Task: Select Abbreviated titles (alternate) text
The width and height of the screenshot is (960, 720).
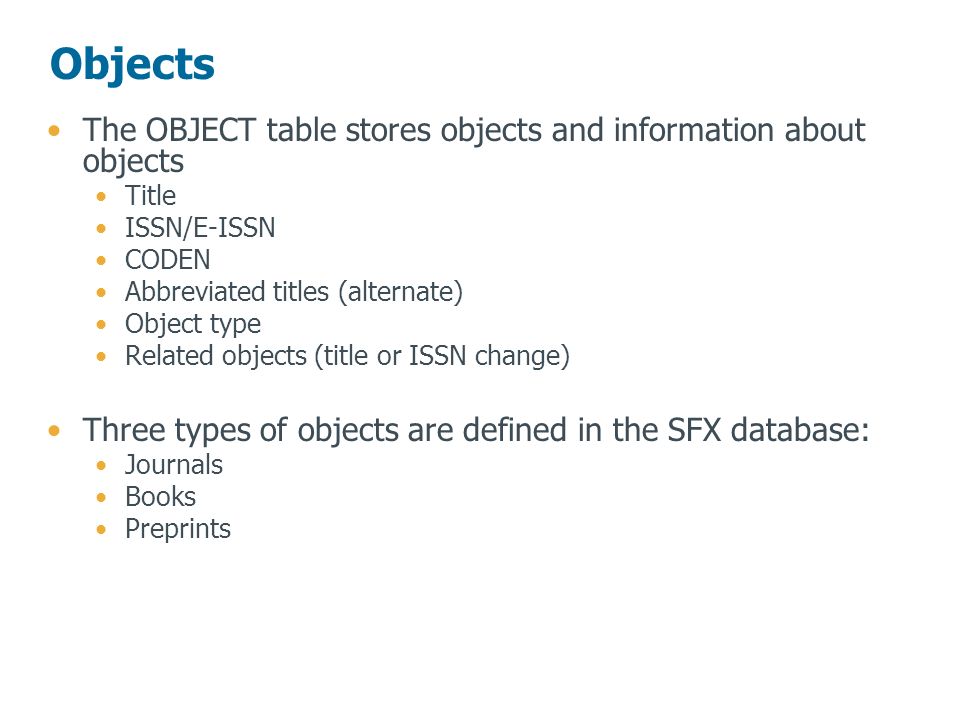Action: pos(294,292)
